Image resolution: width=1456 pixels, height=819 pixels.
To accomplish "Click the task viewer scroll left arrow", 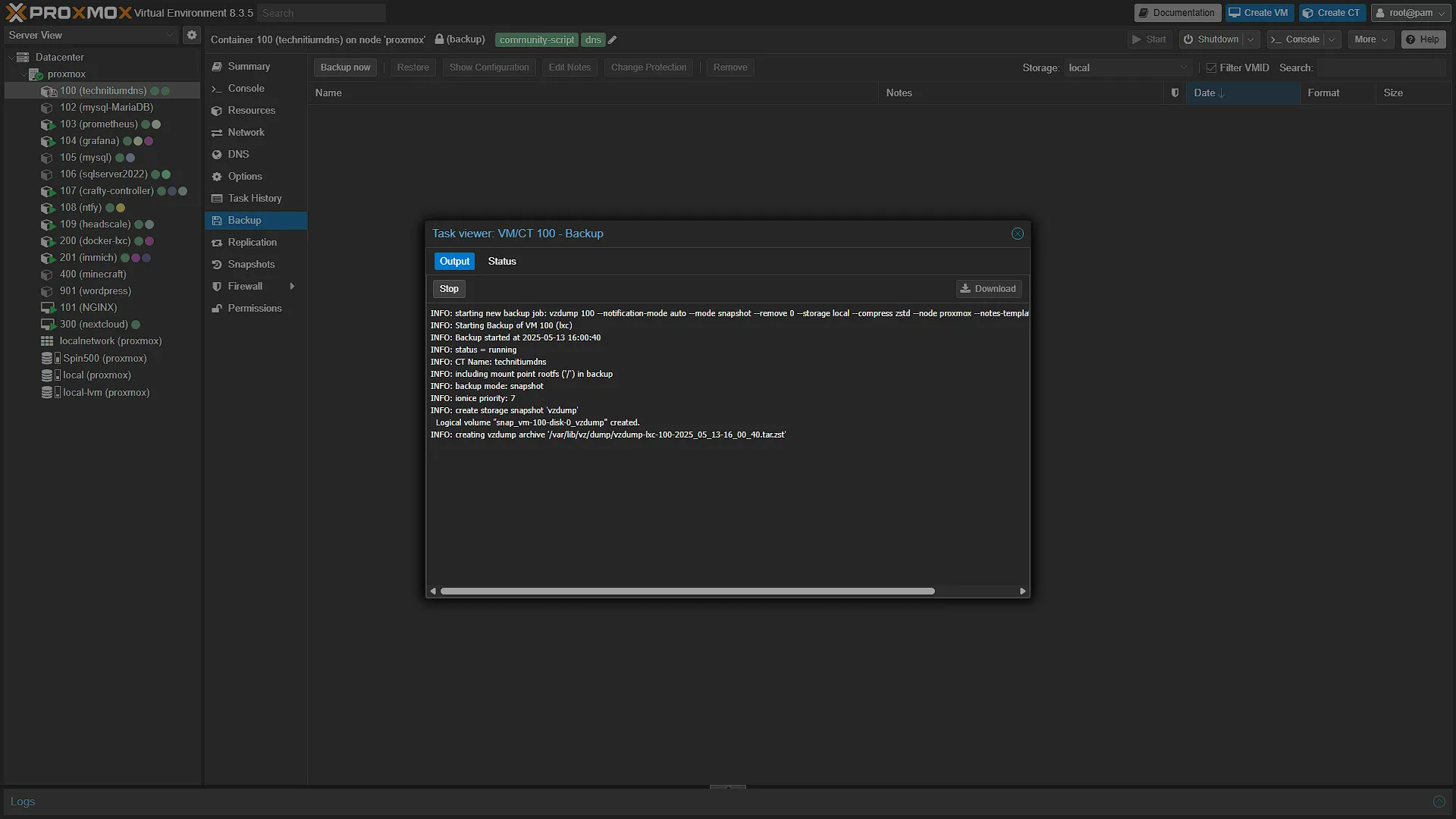I will point(433,591).
